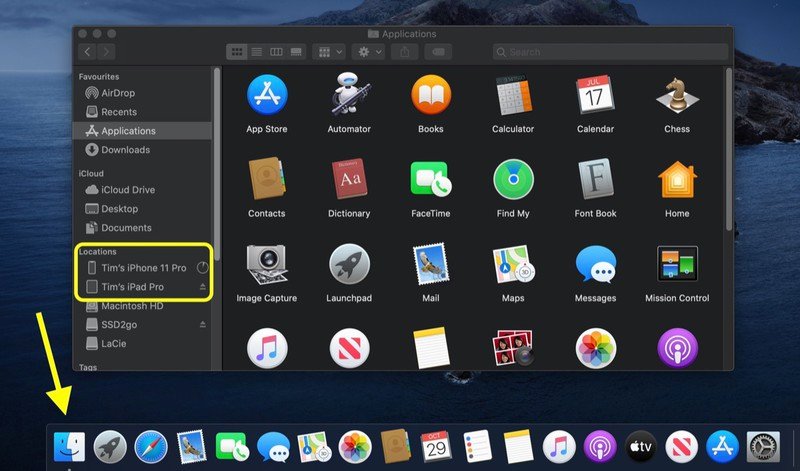Image resolution: width=800 pixels, height=471 pixels.
Task: Go back using the back arrow button
Action: 89,51
